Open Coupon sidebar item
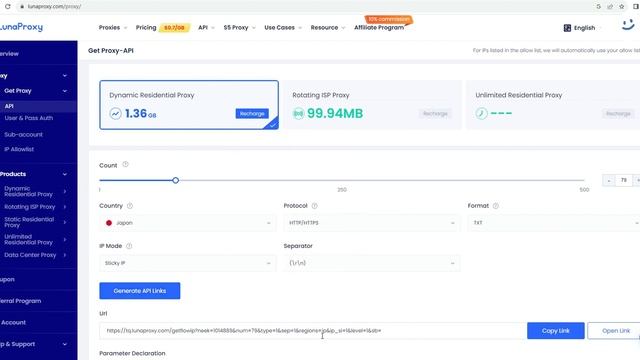640x360 pixels. (7, 279)
